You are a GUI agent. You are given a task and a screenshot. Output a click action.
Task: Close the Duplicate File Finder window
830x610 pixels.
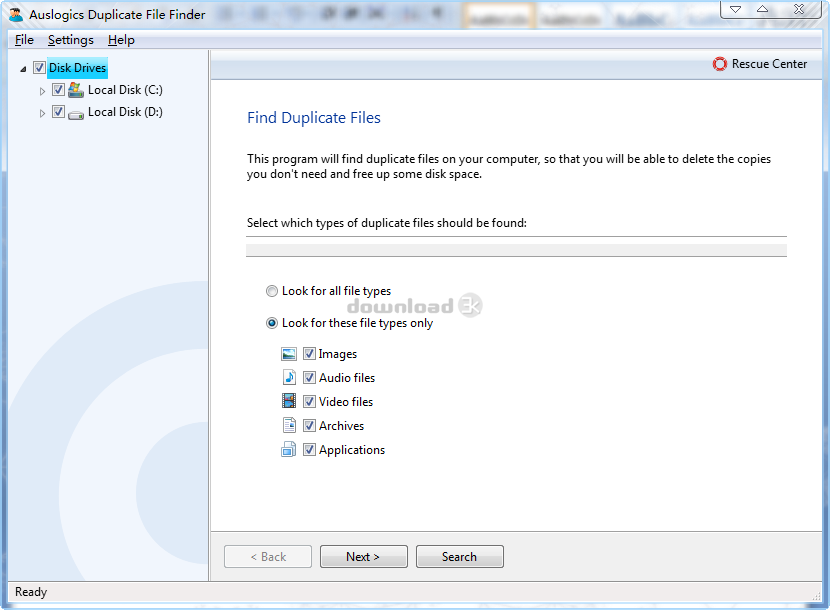[799, 10]
